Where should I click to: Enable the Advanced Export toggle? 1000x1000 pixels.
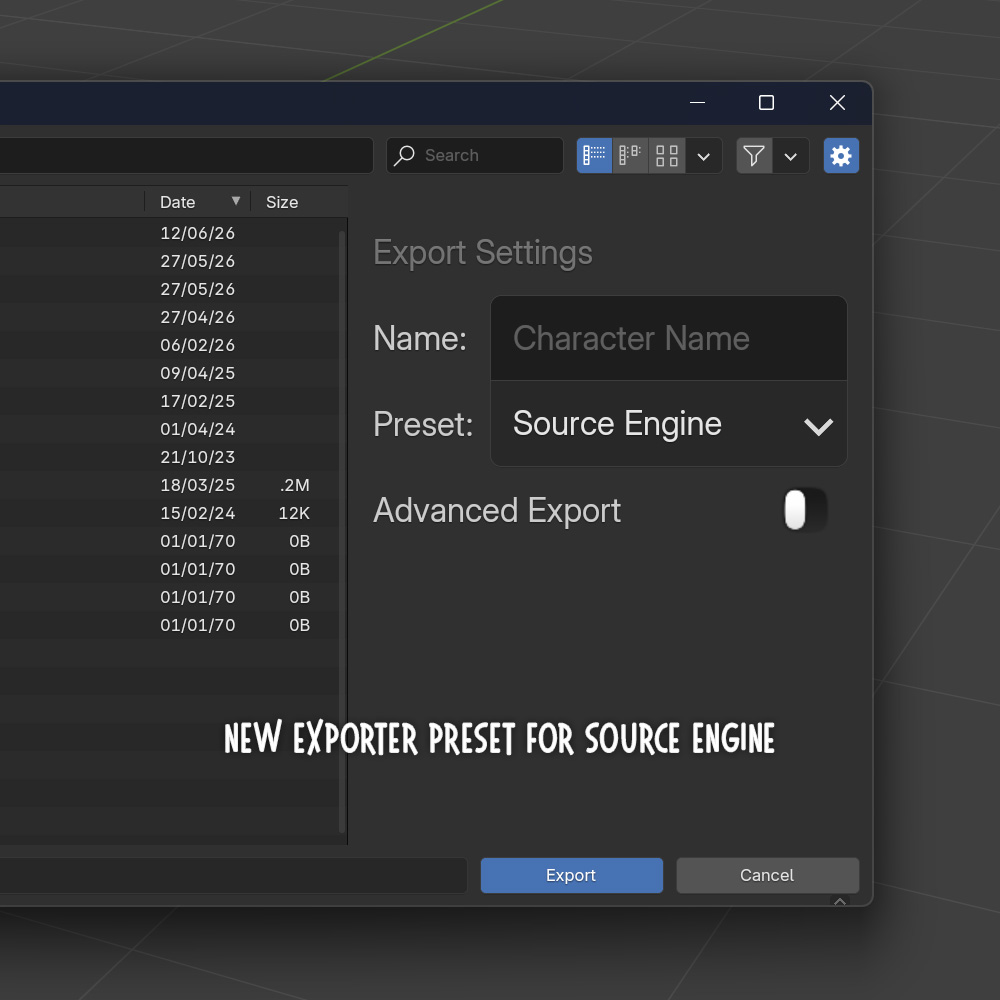pyautogui.click(x=805, y=510)
